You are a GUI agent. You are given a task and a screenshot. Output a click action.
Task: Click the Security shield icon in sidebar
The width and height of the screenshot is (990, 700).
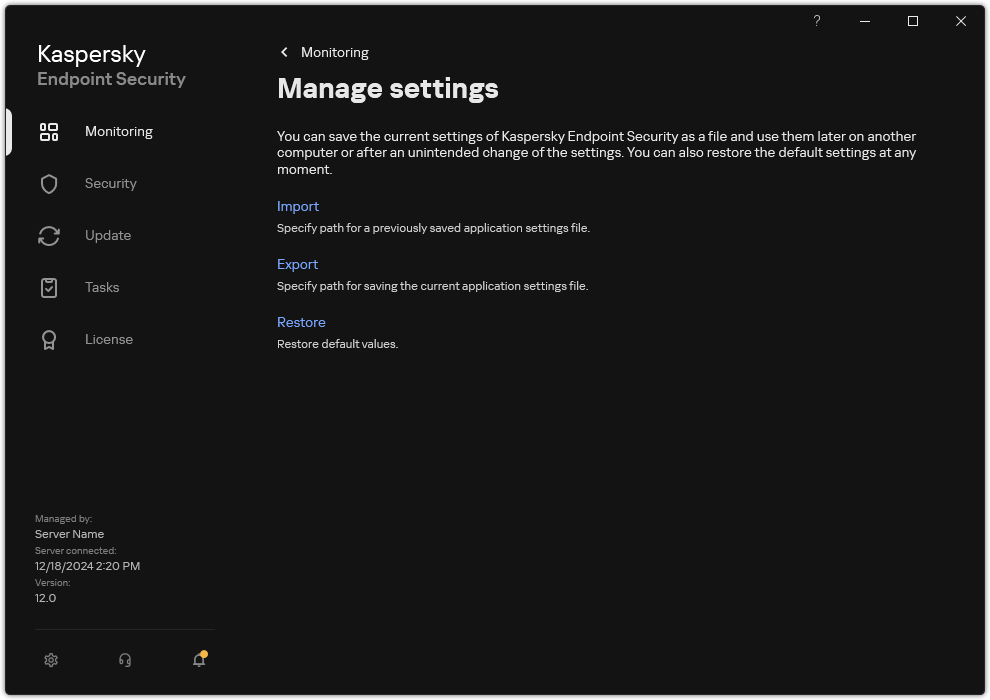click(49, 183)
